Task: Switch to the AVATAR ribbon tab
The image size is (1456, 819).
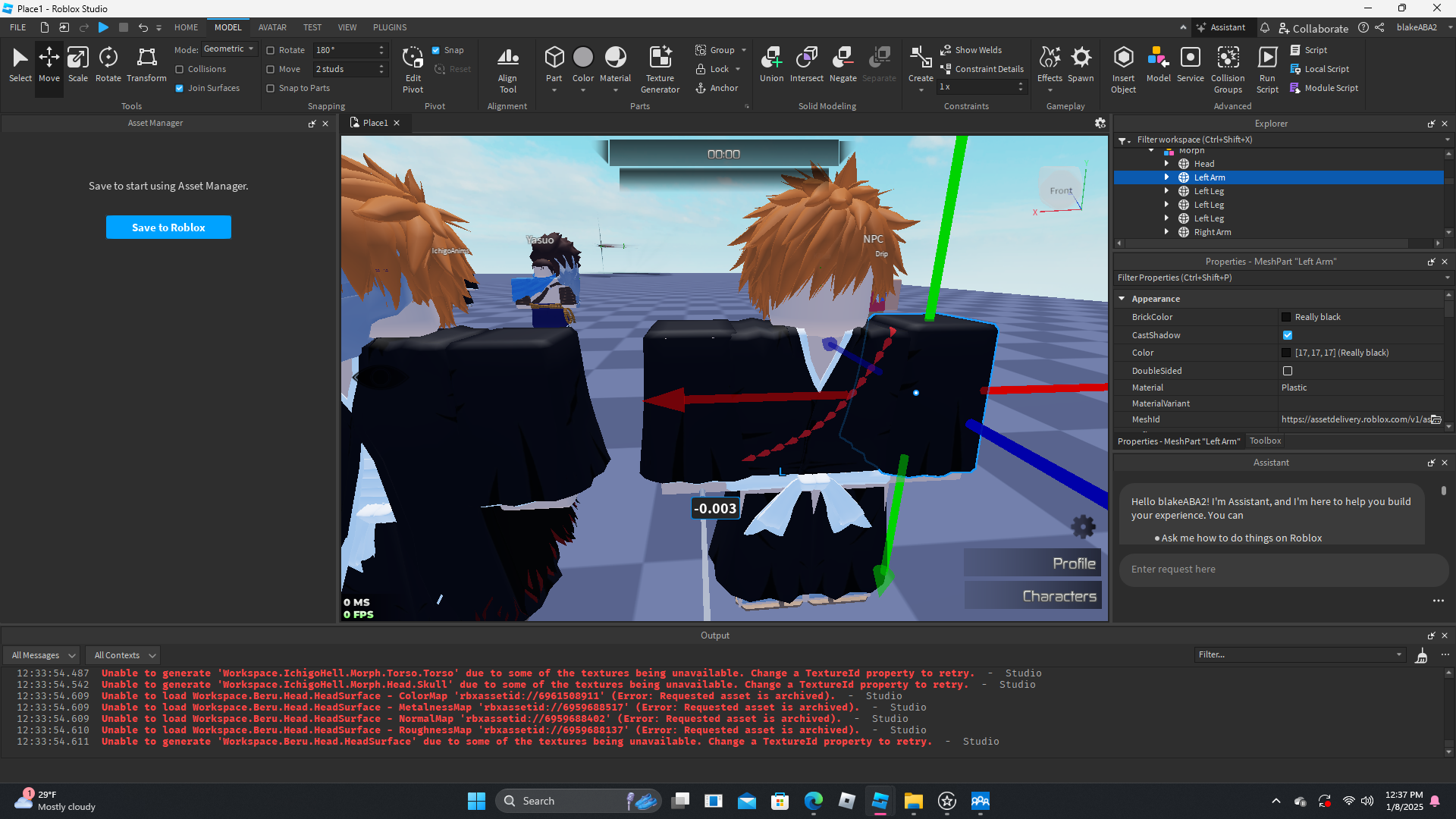Action: coord(272,27)
